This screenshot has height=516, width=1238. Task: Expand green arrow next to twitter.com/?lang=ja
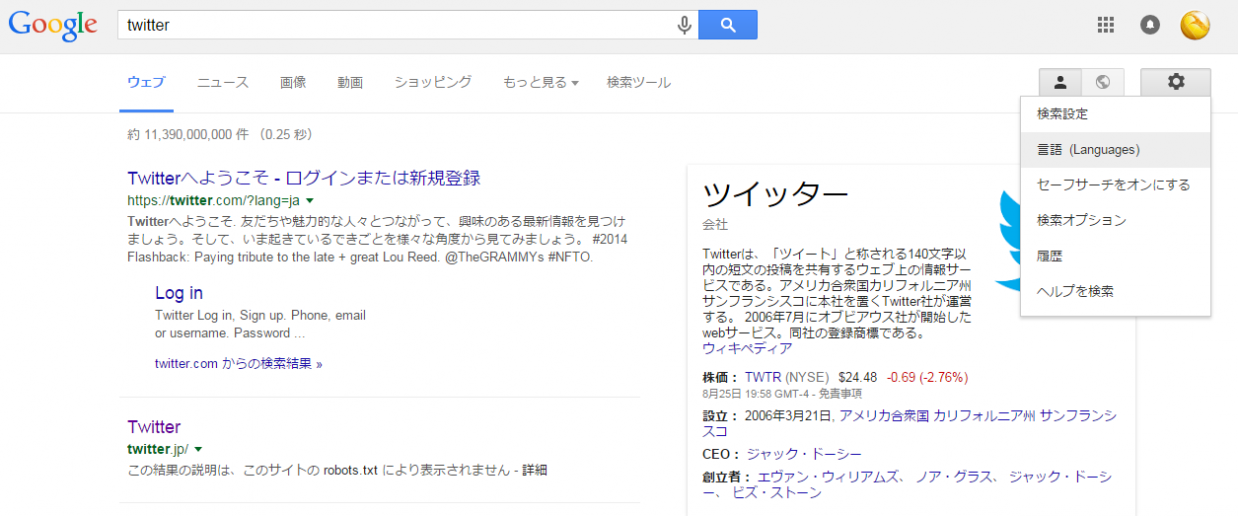point(310,200)
